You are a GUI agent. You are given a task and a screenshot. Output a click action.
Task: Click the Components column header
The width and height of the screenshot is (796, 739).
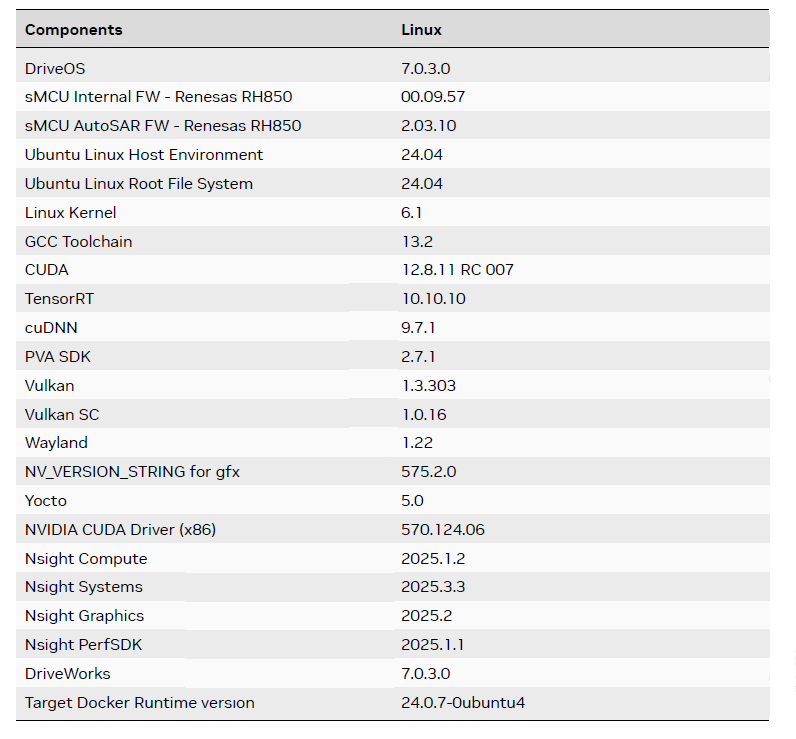[74, 30]
